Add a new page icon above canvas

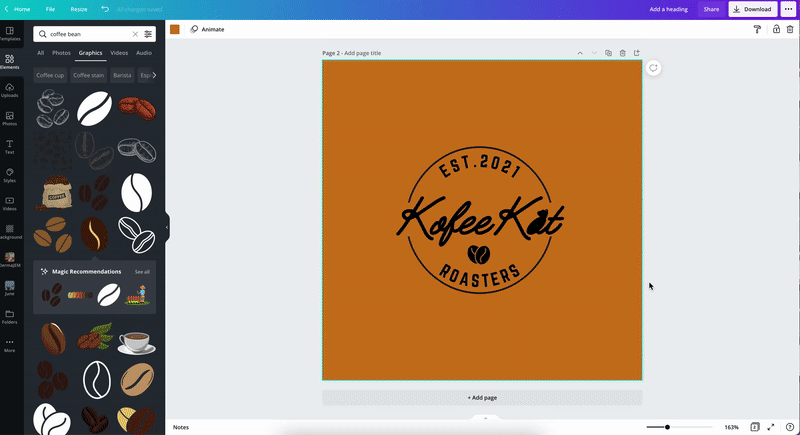(x=637, y=53)
